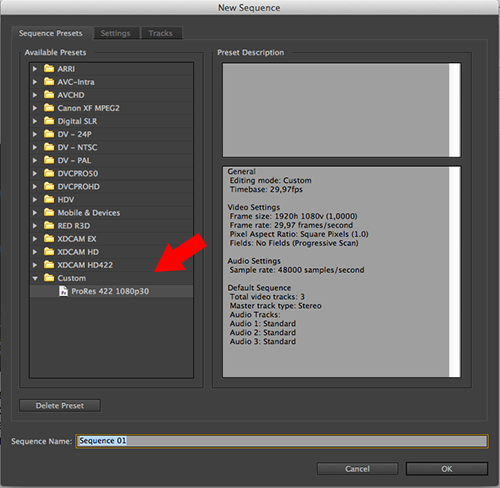This screenshot has height=488, width=500.
Task: Expand the AVCHD disclosure triangle
Action: 35,95
